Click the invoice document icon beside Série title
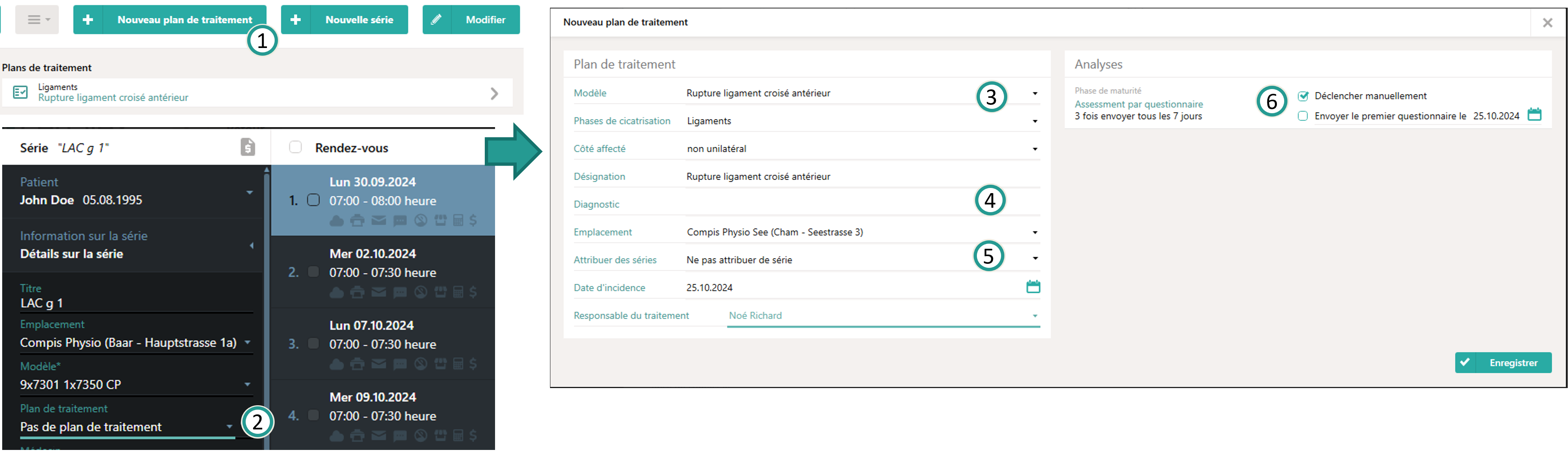The height and width of the screenshot is (458, 1568). (248, 147)
